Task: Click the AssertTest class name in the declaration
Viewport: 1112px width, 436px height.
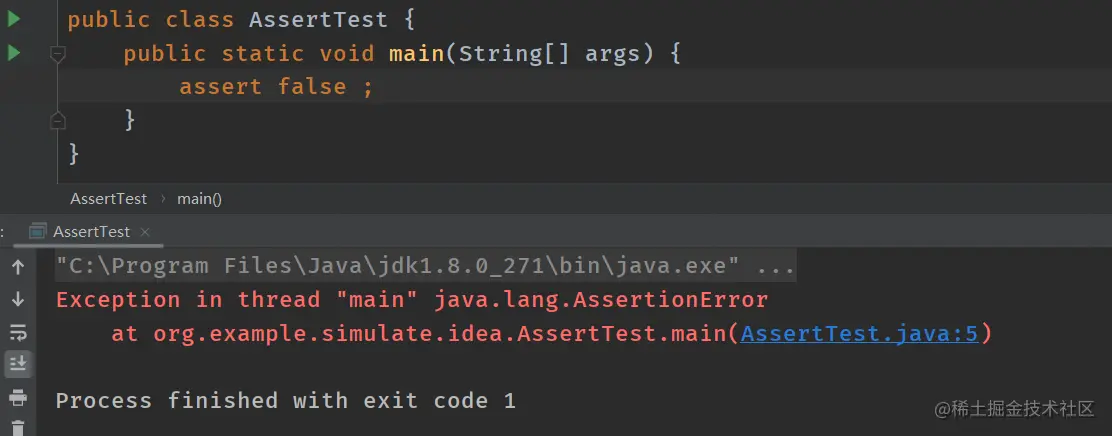Action: click(x=318, y=19)
